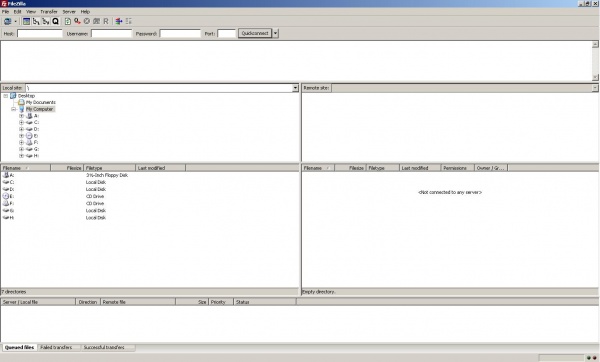Image resolution: width=600 pixels, height=362 pixels.
Task: Switch to the Failed transfers tab
Action: (56, 347)
